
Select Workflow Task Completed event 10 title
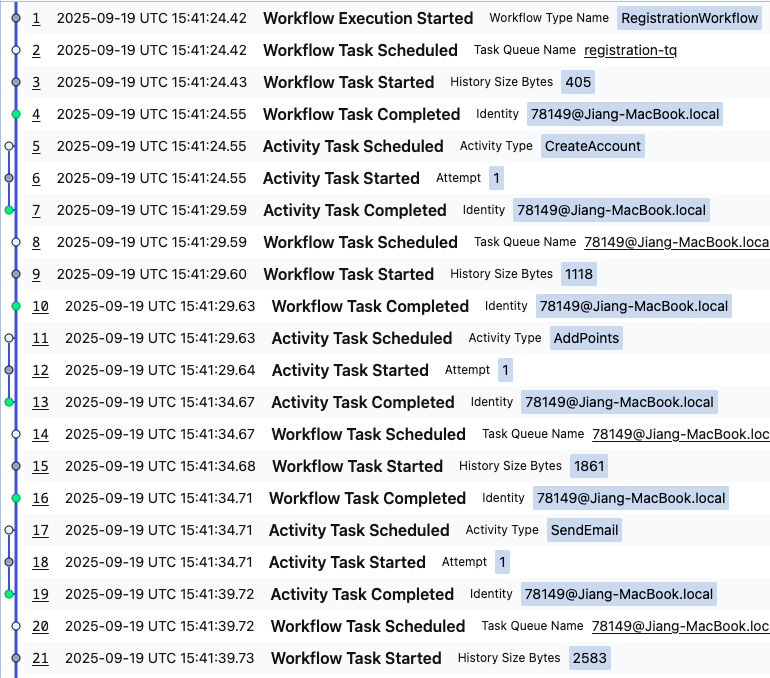pos(370,306)
